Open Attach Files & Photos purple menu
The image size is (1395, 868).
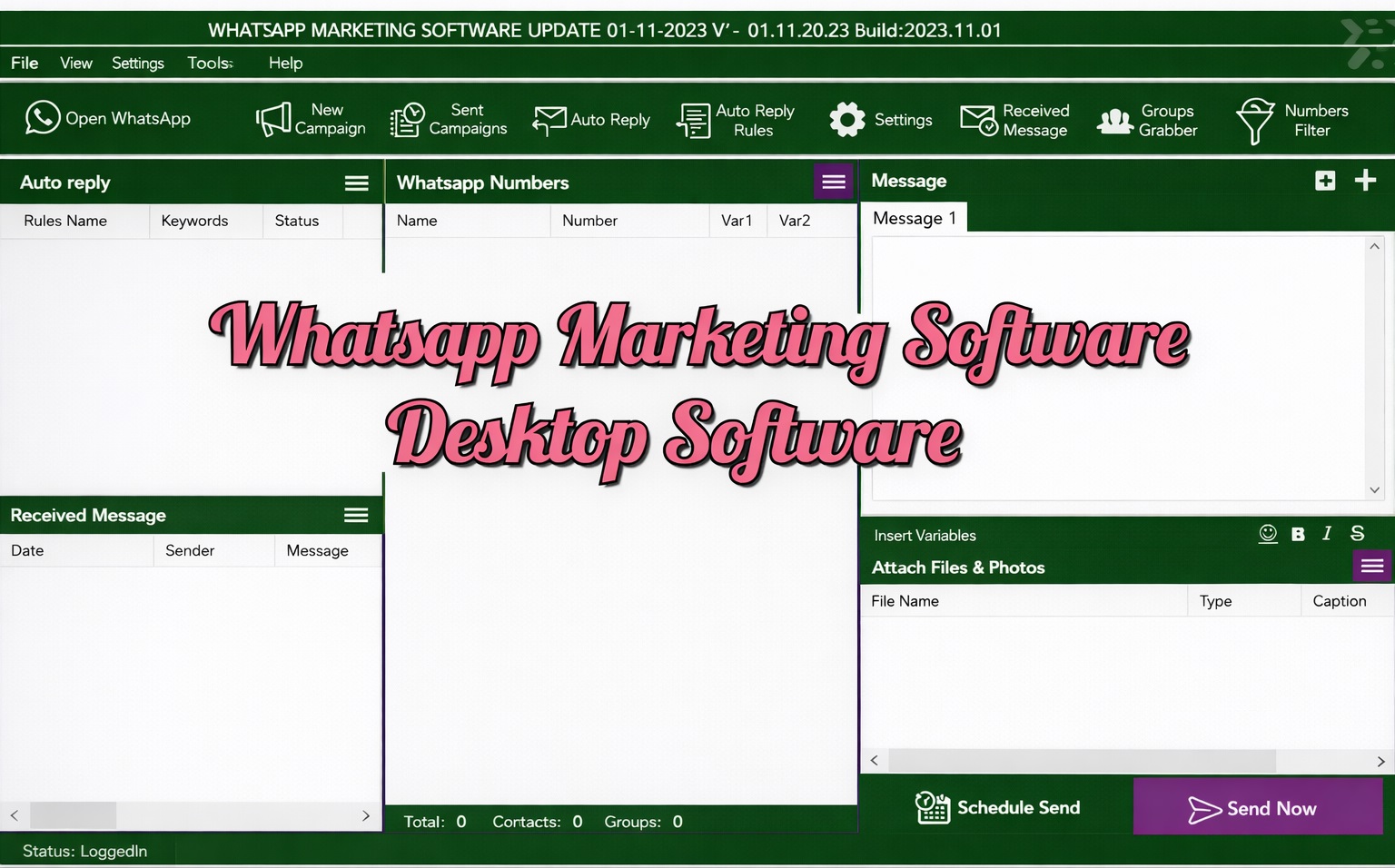(x=1372, y=567)
